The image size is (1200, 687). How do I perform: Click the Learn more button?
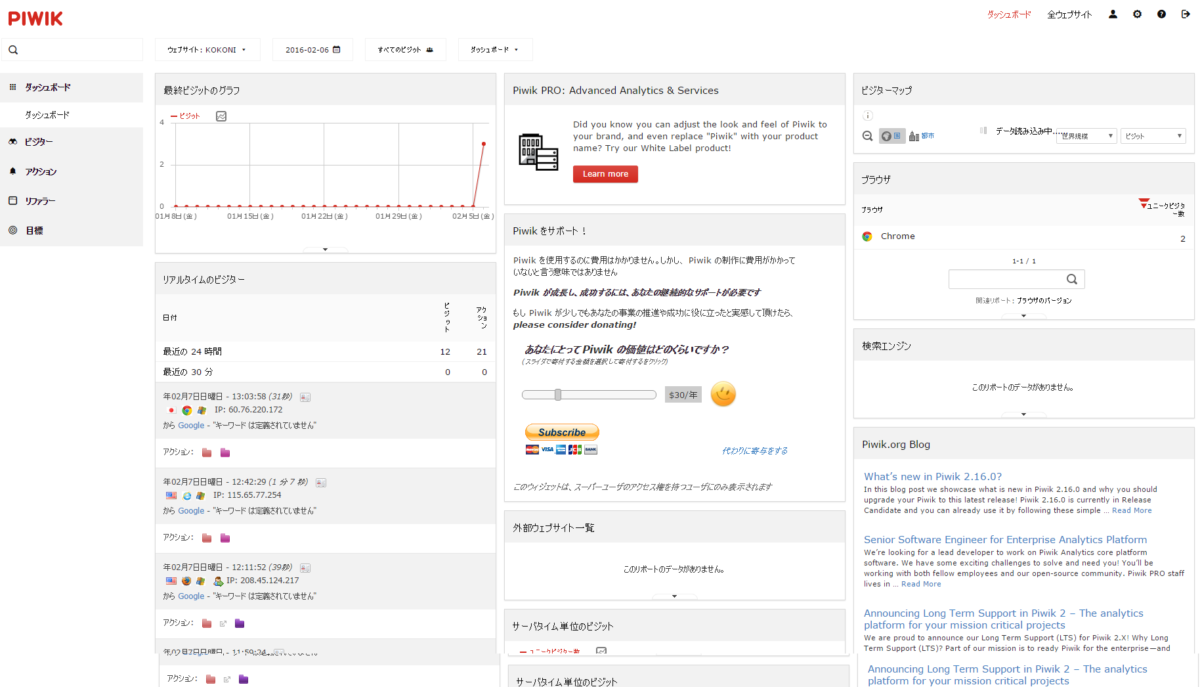pyautogui.click(x=605, y=174)
